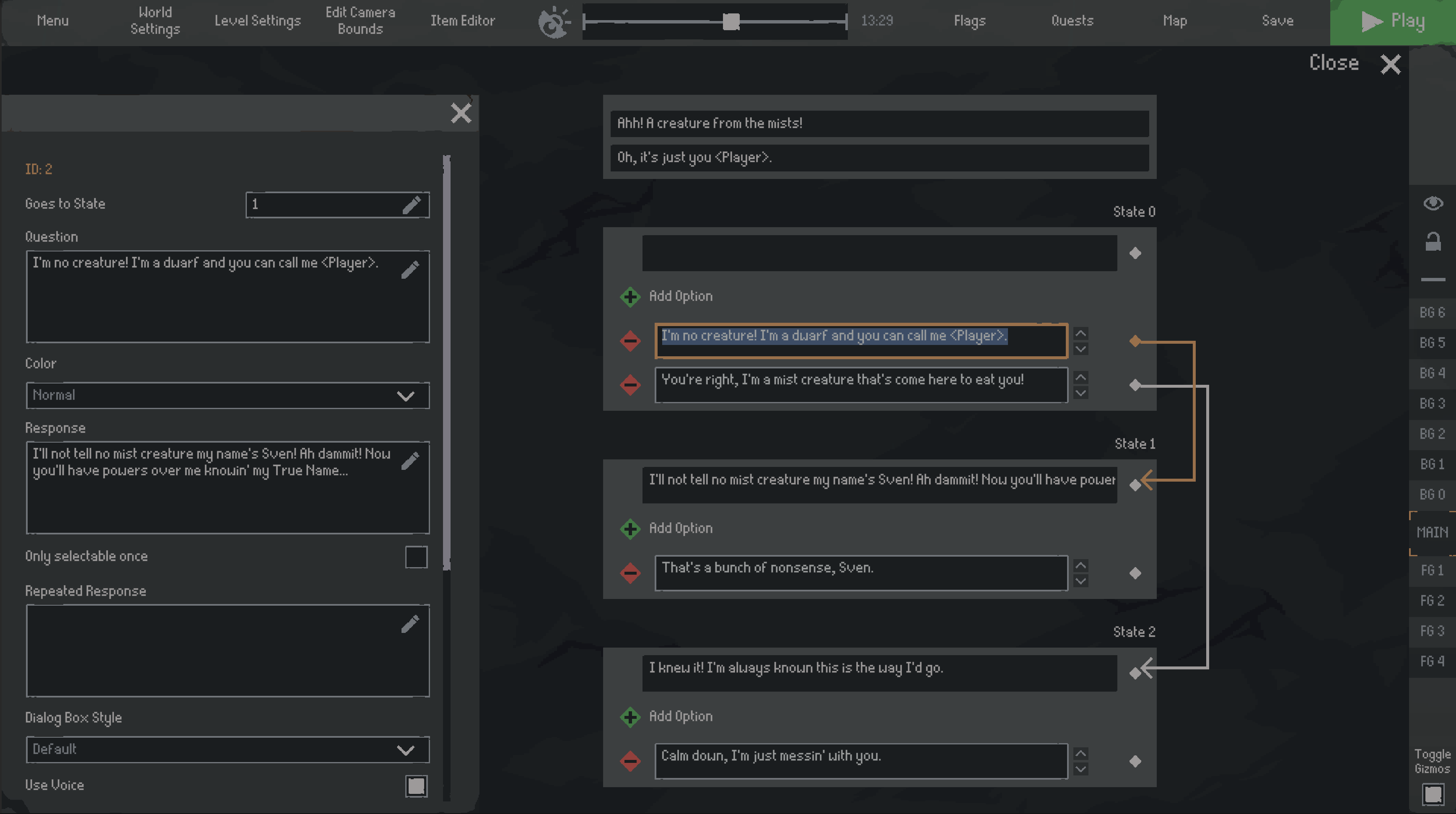Open the Quests menu
The width and height of the screenshot is (1456, 814).
[x=1072, y=21]
